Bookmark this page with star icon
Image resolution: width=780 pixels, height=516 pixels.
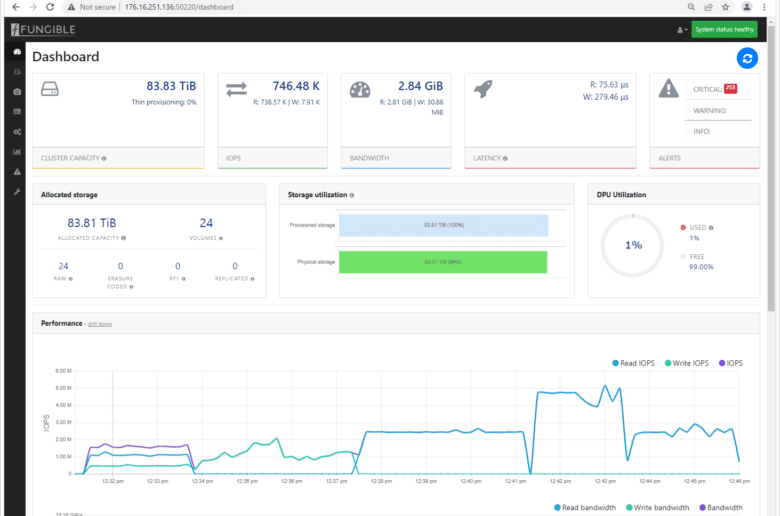tap(726, 7)
